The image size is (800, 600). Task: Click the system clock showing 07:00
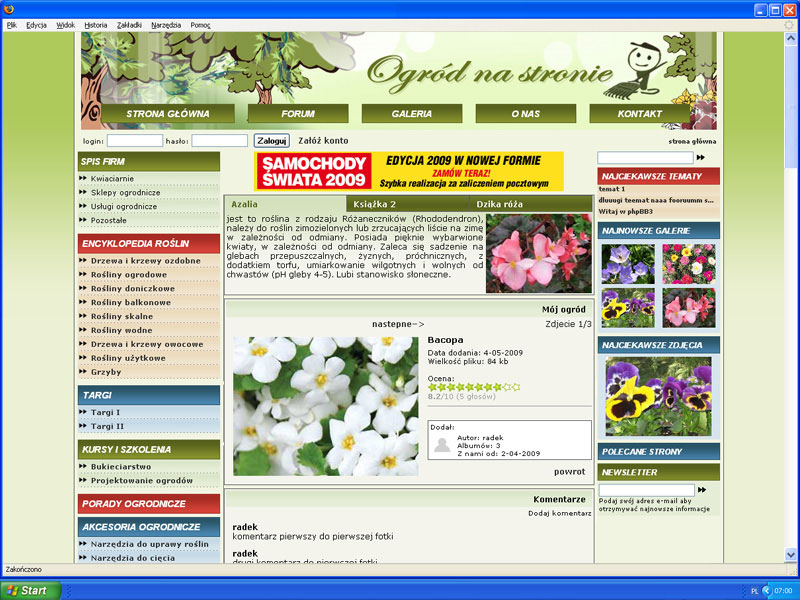(783, 591)
